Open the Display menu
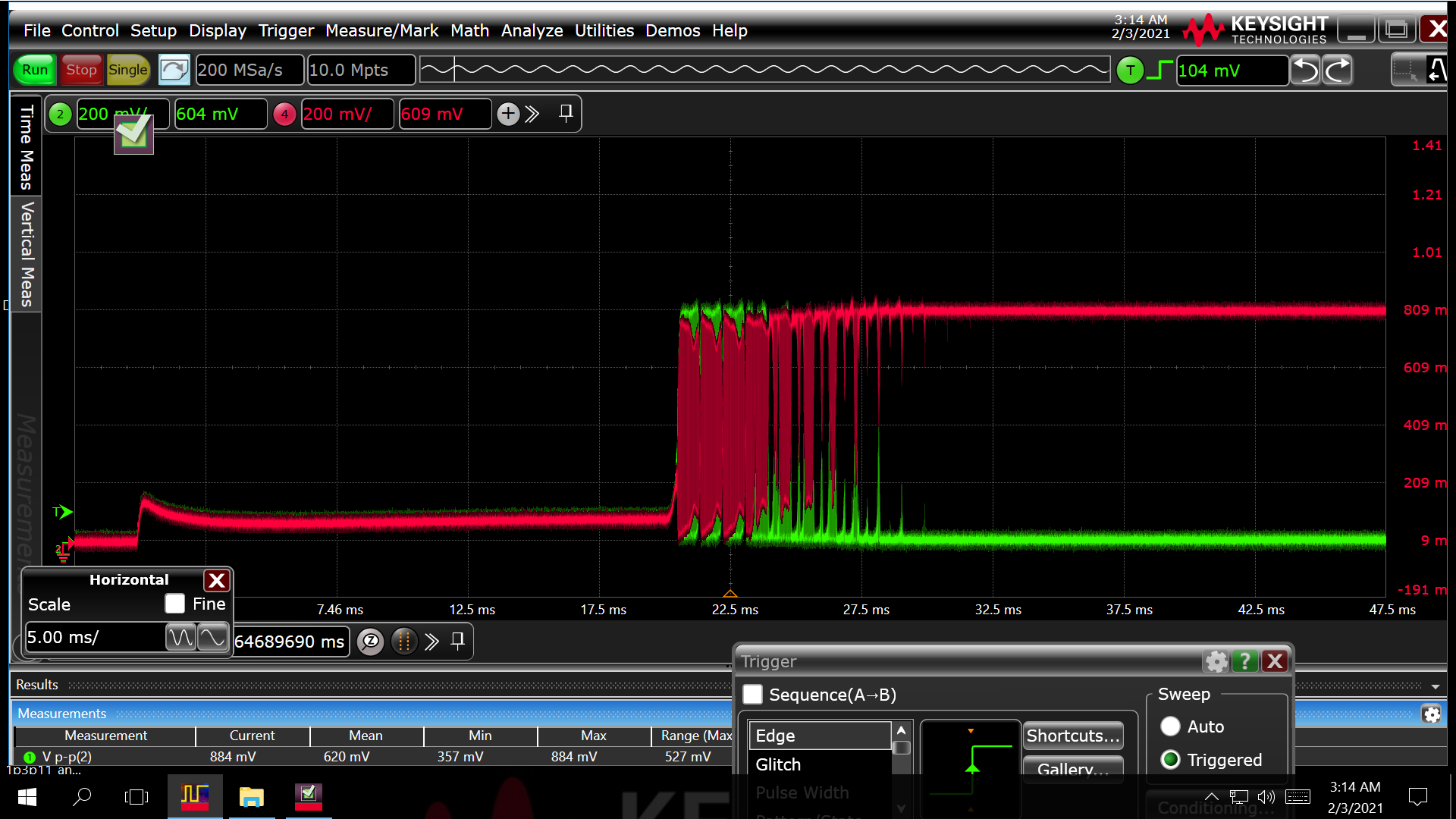1456x819 pixels. (x=218, y=30)
